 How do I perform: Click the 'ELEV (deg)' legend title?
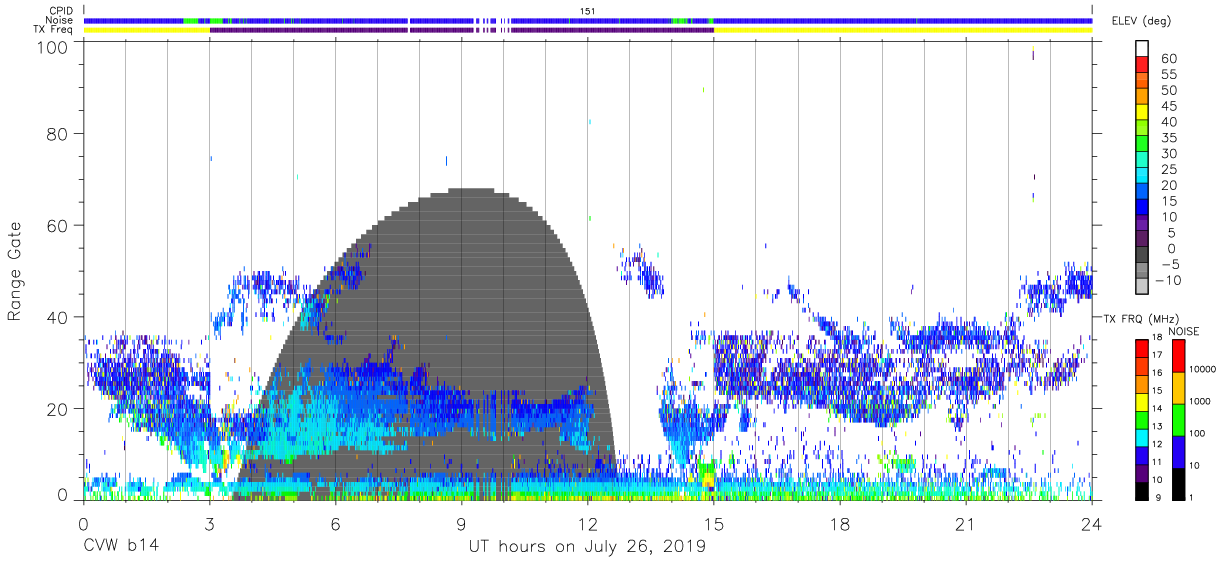coord(1142,20)
